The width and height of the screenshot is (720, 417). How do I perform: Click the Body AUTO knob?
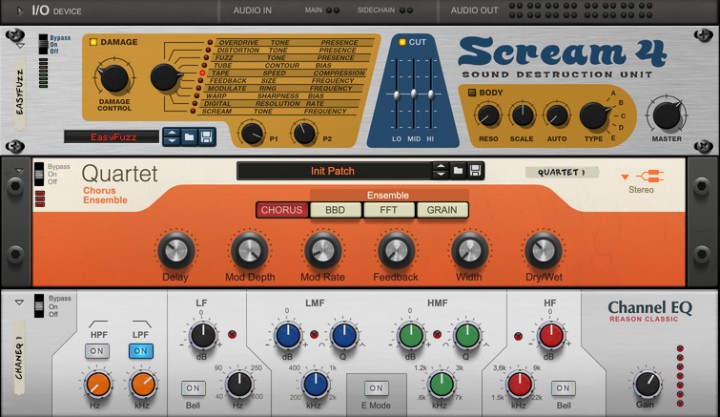(557, 115)
